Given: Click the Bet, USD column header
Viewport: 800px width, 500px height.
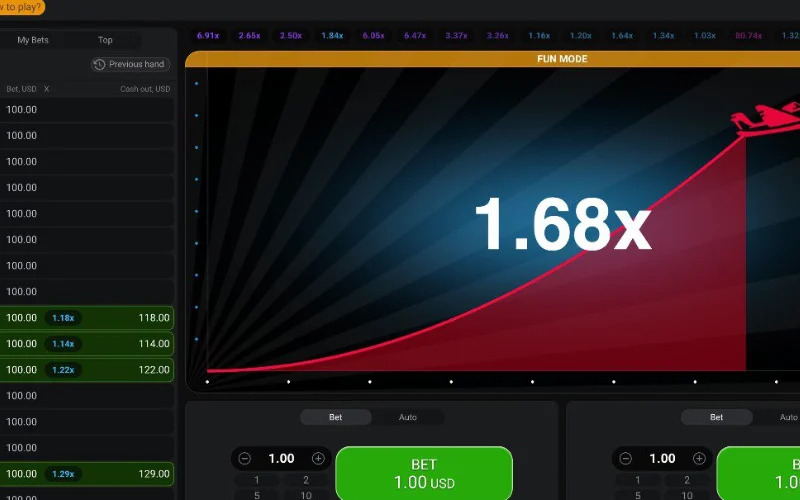Looking at the screenshot, I should click(x=21, y=89).
